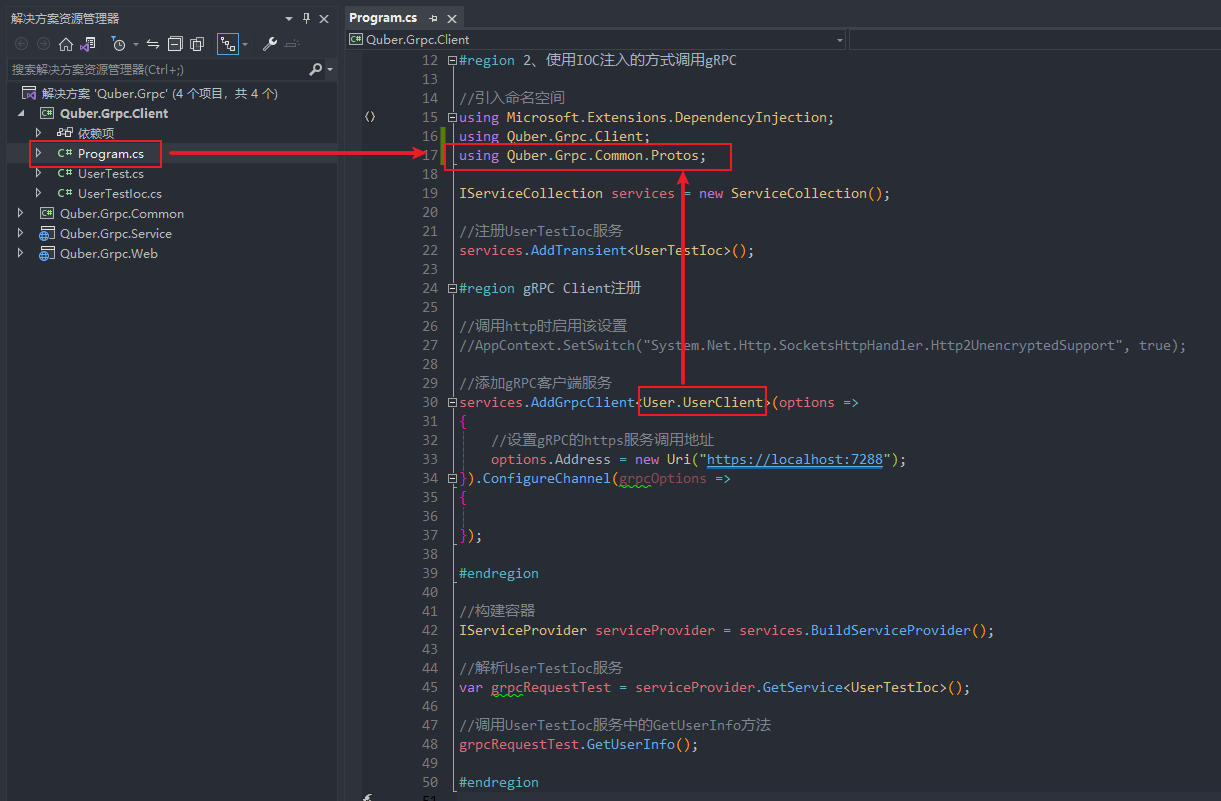Switch between solution and folder views icon
Screen dimensions: 1221x801
pyautogui.click(x=88, y=44)
